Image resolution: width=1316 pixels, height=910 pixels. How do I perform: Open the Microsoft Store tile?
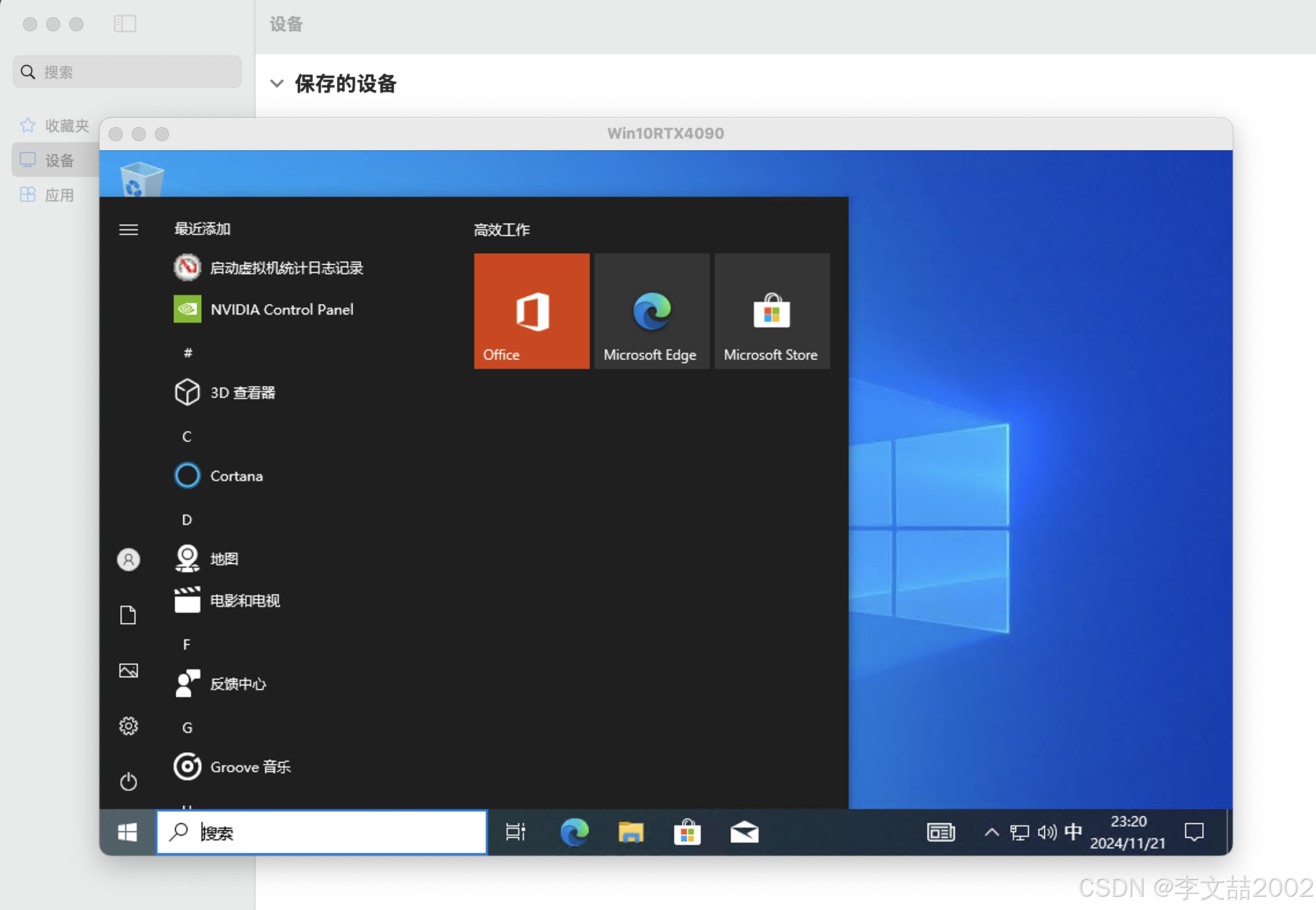tap(772, 311)
